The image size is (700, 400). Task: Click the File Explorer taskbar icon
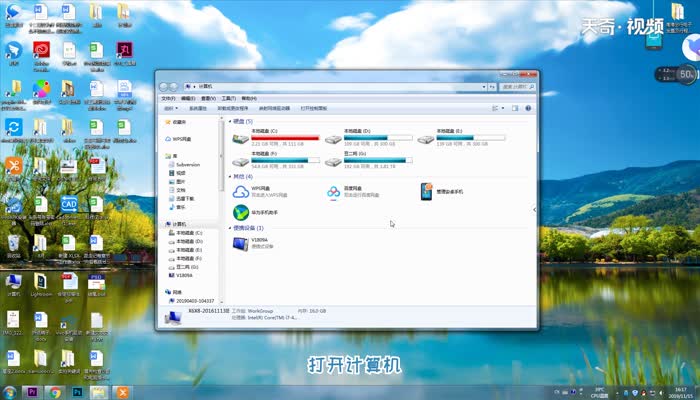pos(99,393)
